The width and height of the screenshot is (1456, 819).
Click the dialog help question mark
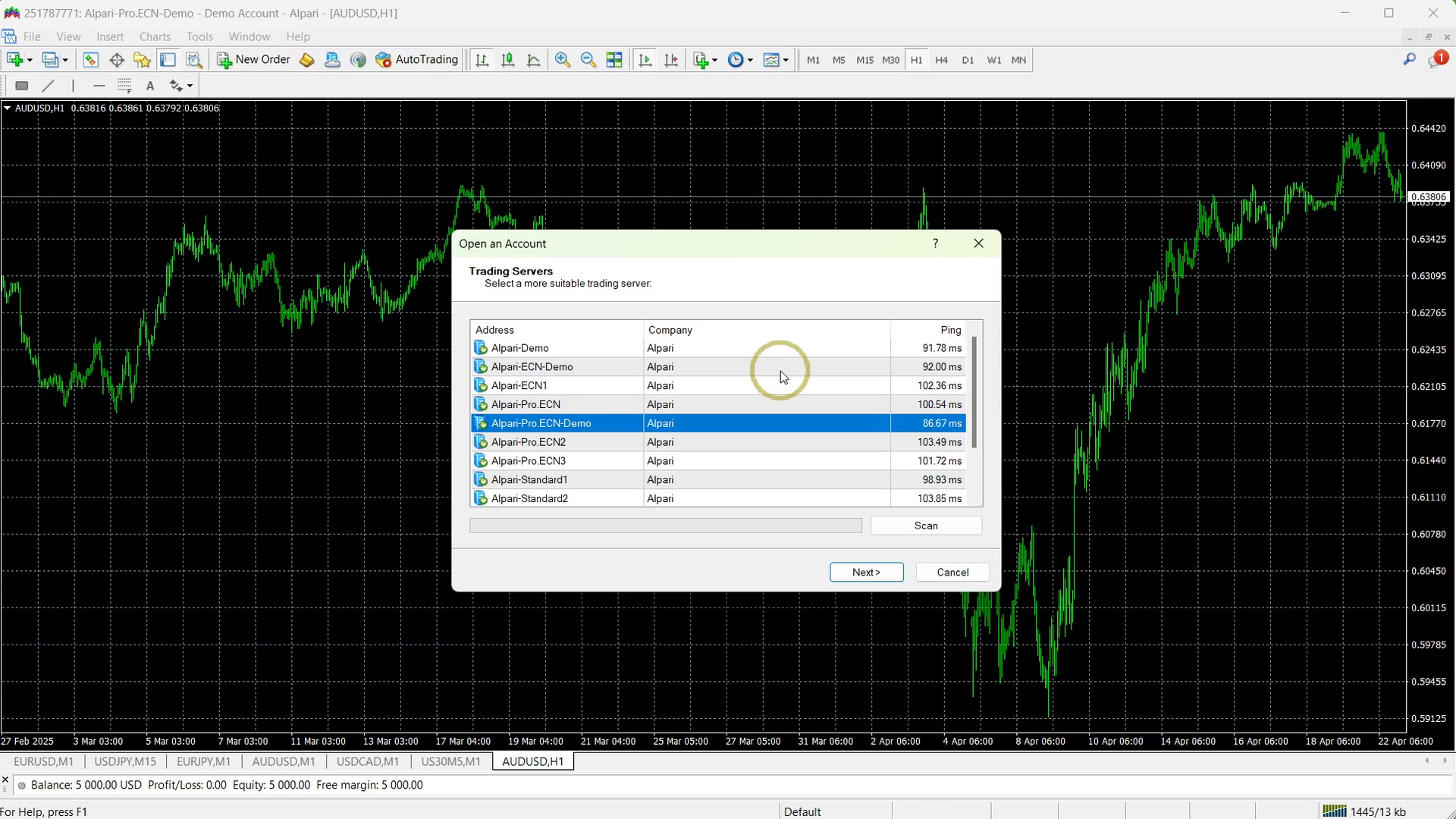935,243
